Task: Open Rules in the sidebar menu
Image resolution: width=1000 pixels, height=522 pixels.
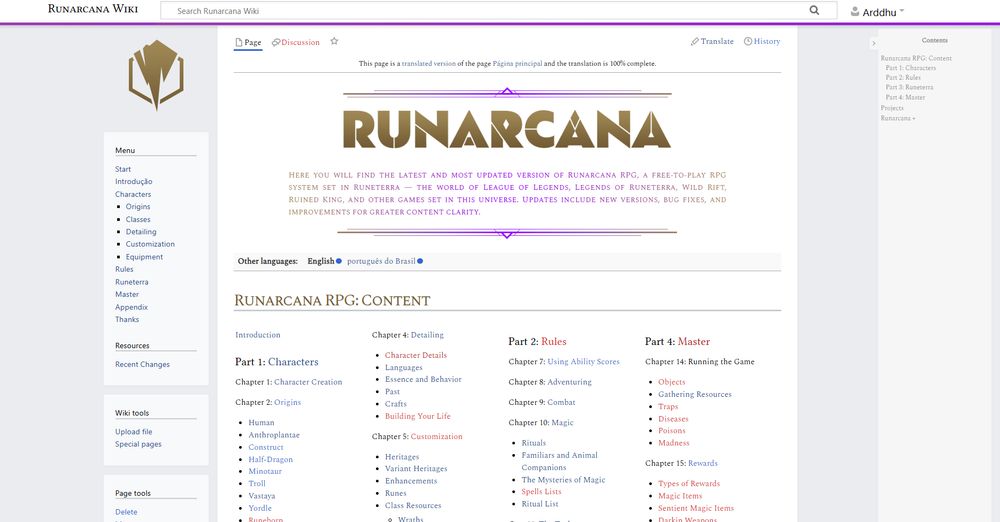Action: pyautogui.click(x=124, y=269)
